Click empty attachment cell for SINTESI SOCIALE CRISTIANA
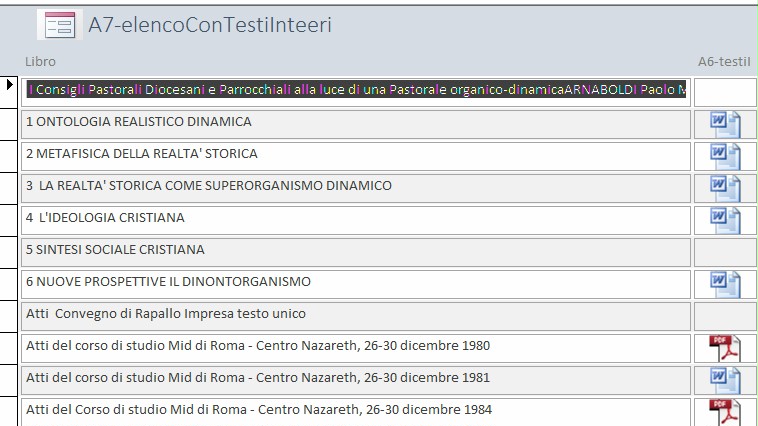Image resolution: width=758 pixels, height=426 pixels. [x=725, y=252]
